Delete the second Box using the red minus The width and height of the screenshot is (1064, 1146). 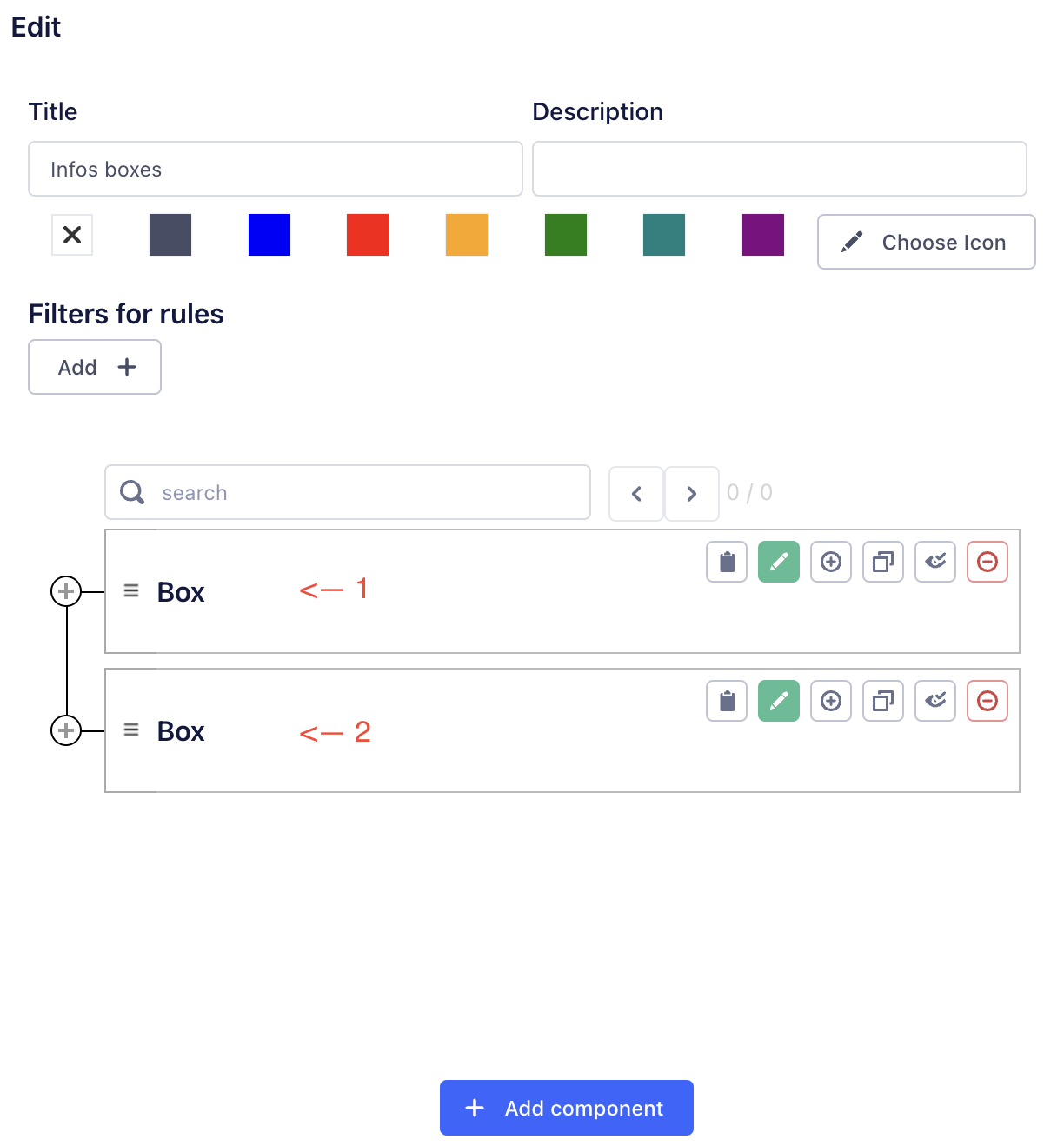988,701
